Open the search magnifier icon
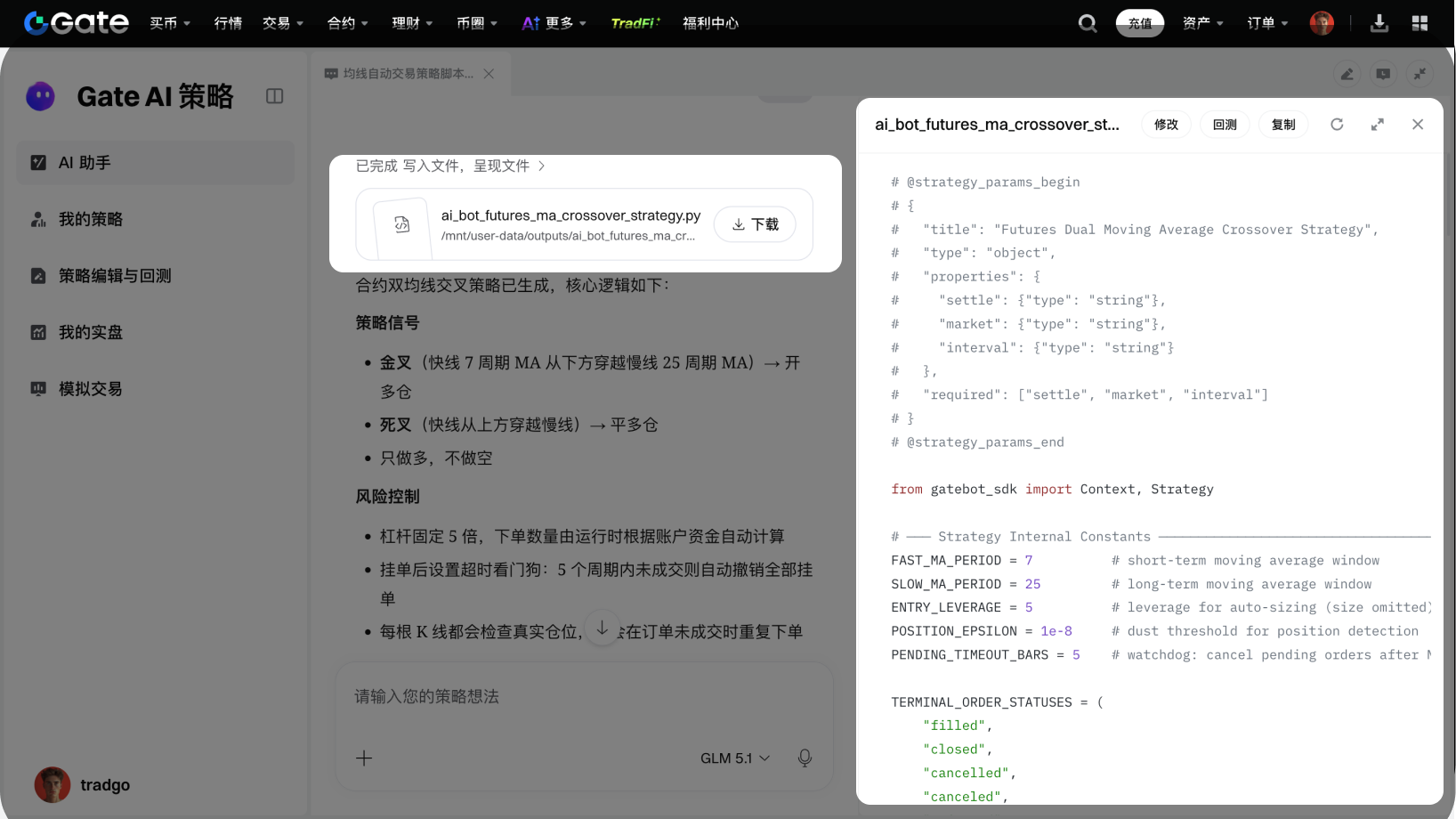1456x819 pixels. point(1088,23)
